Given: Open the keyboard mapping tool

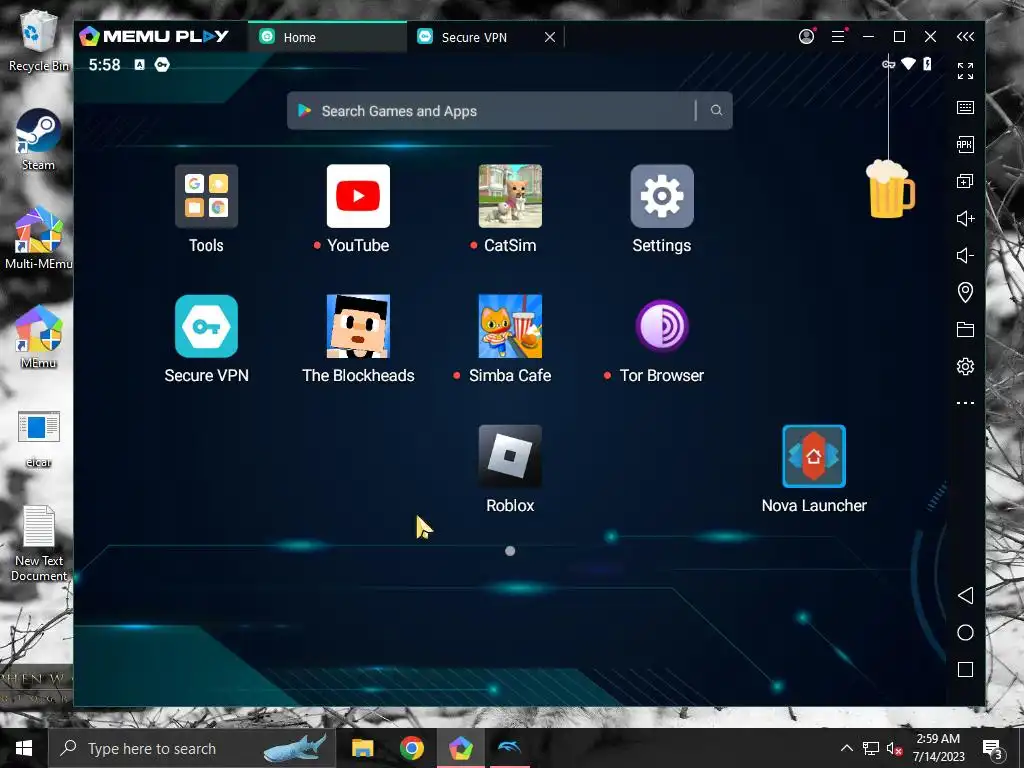Looking at the screenshot, I should 965,108.
